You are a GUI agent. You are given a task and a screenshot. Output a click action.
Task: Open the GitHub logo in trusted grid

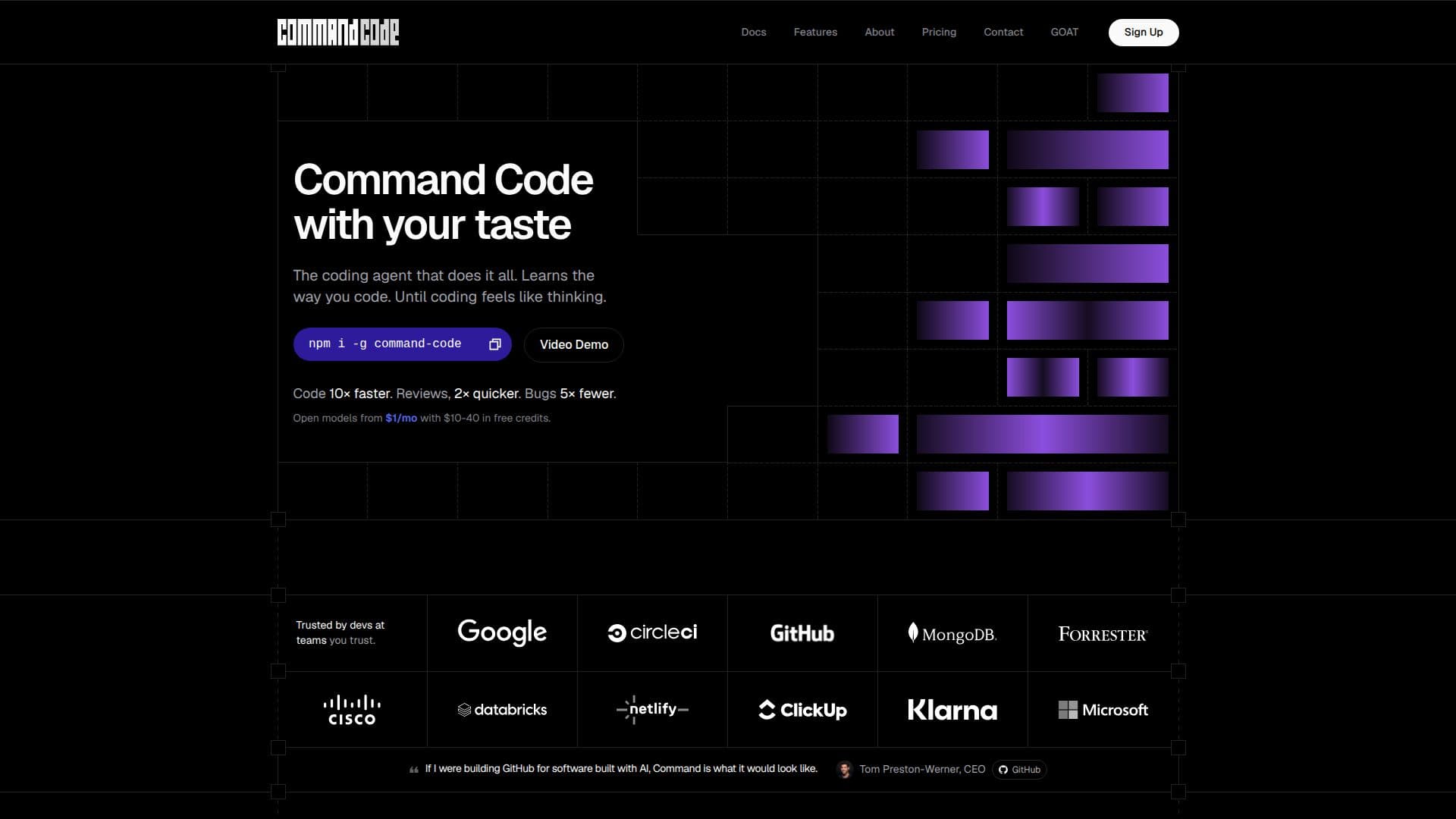(x=802, y=633)
